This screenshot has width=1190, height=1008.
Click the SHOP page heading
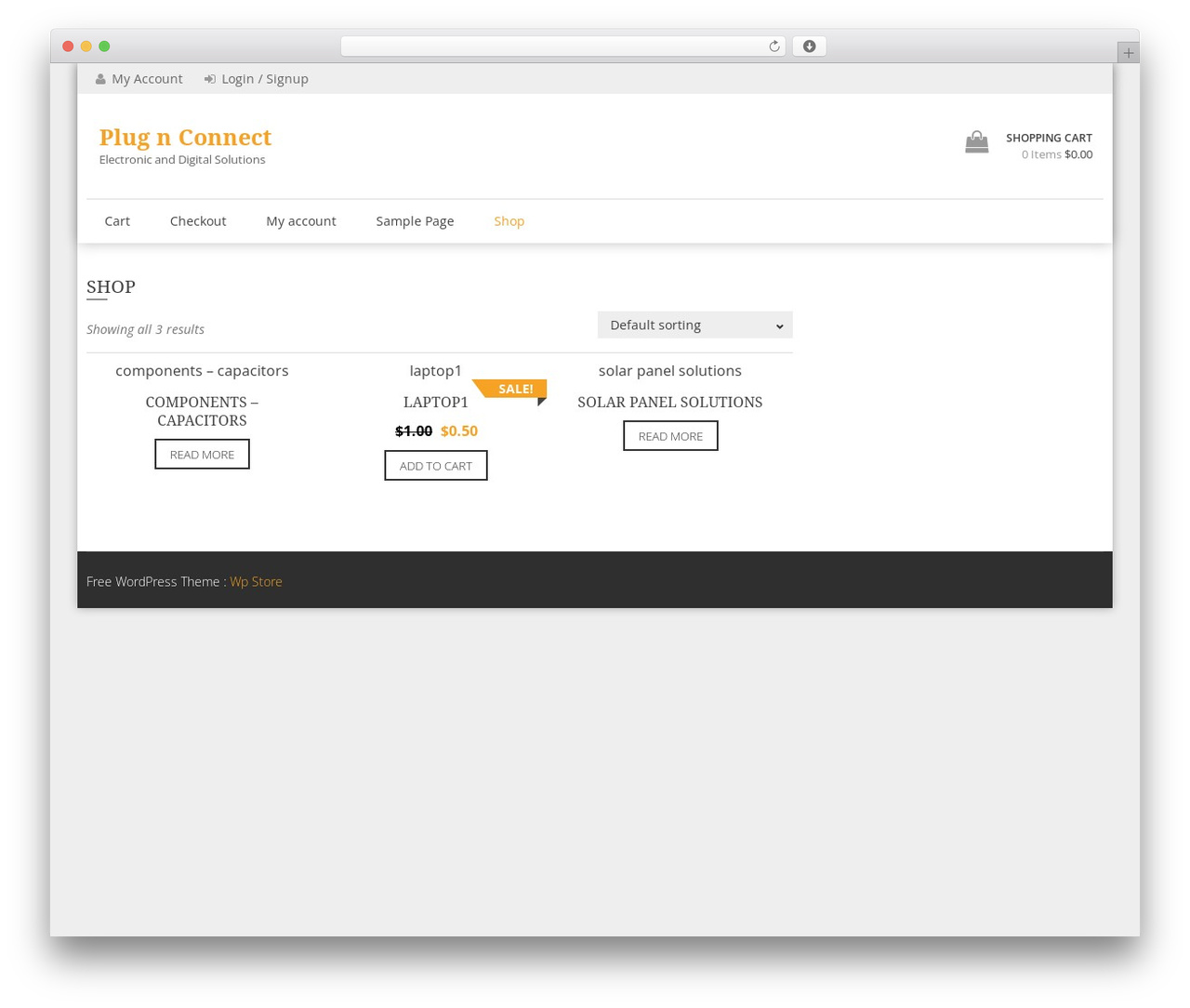pos(111,286)
